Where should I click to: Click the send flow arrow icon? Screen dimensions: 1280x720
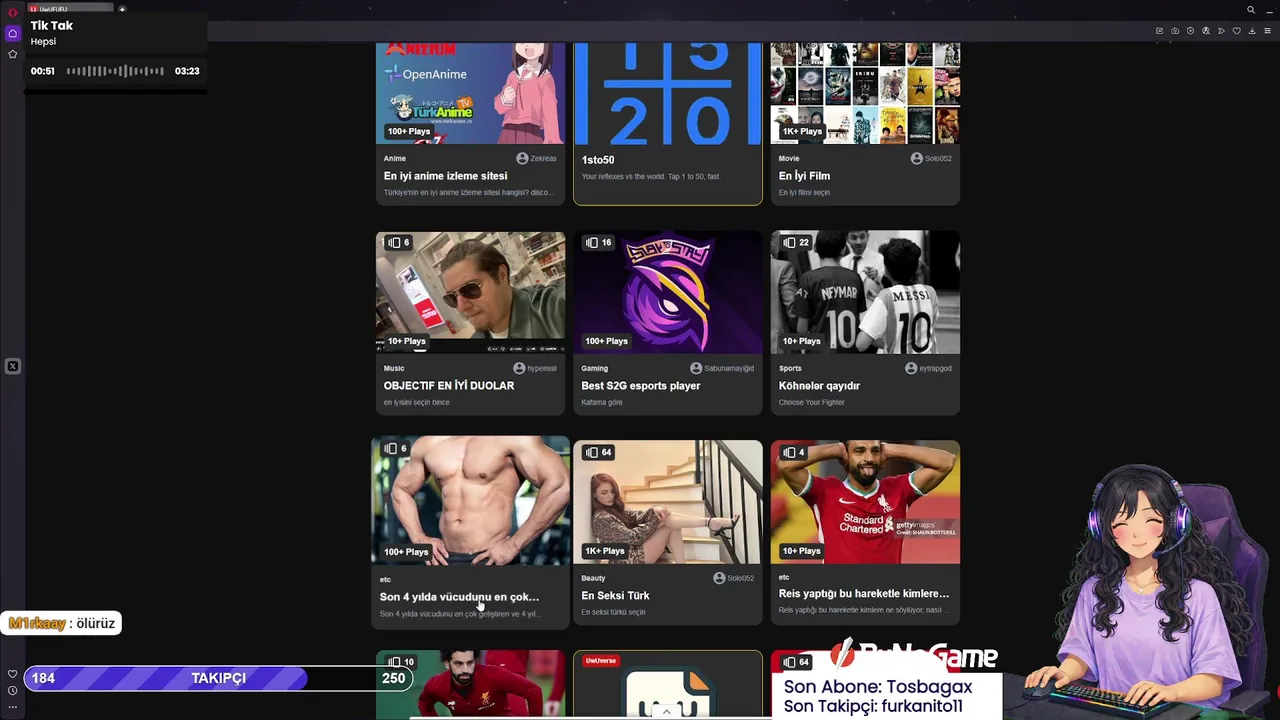click(x=1221, y=31)
